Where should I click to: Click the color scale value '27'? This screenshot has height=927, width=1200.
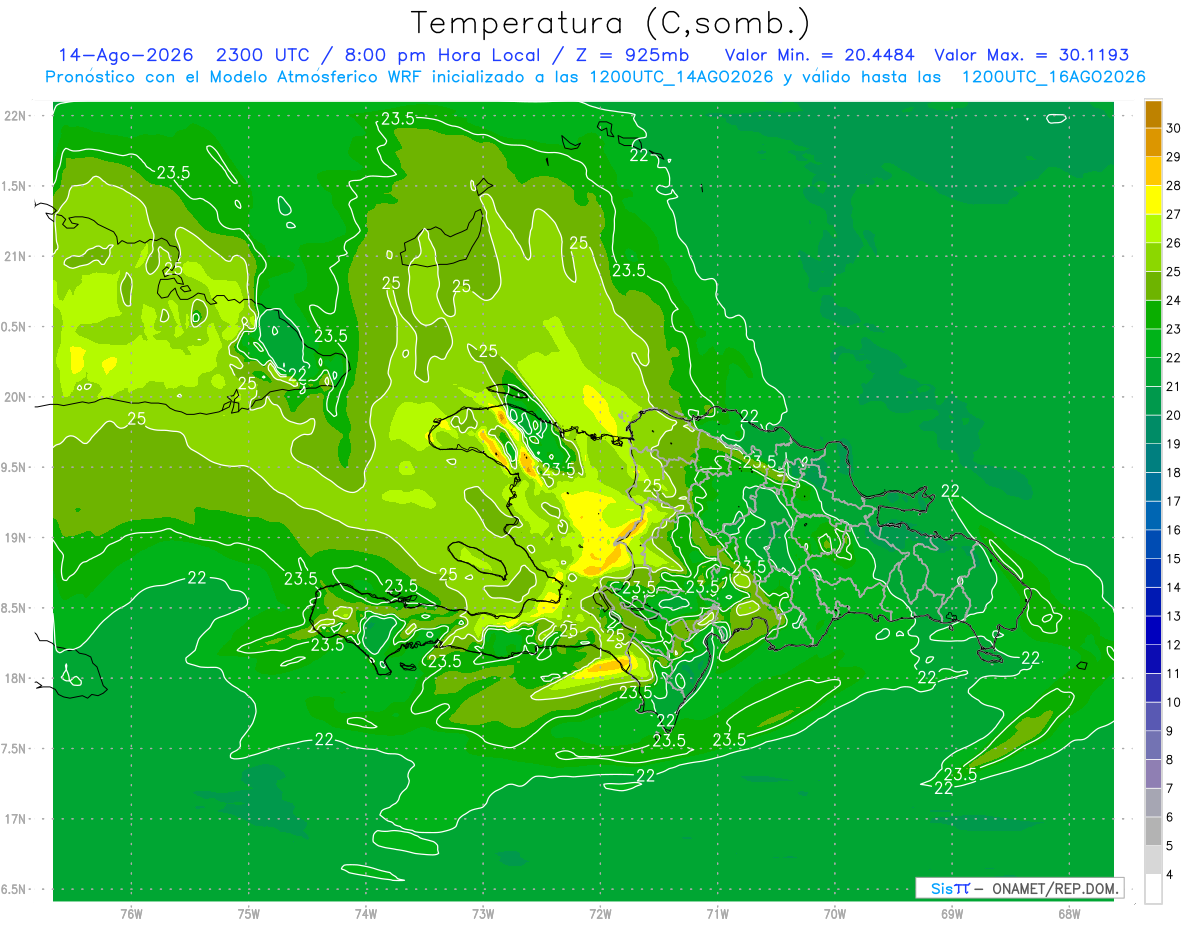1174,214
